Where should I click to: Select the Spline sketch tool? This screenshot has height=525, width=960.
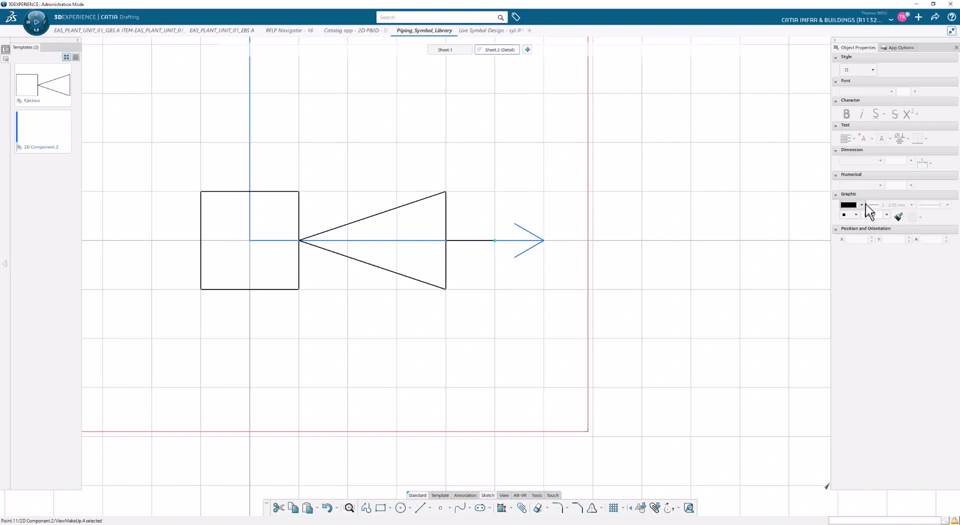pyautogui.click(x=460, y=508)
